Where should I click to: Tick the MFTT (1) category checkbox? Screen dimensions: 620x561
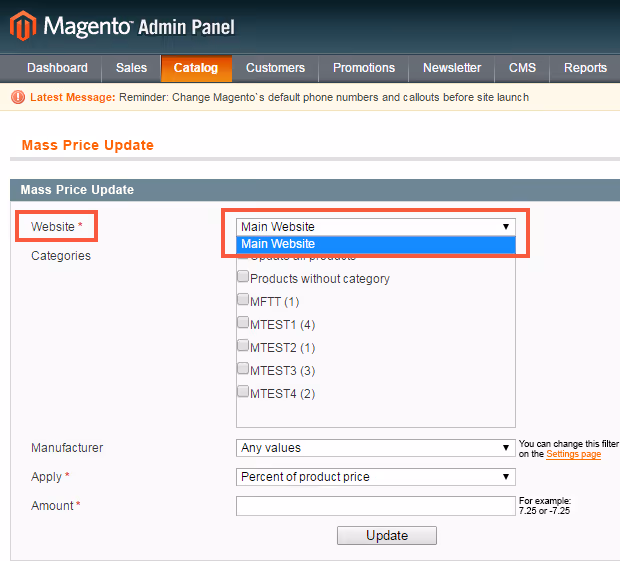coord(243,299)
